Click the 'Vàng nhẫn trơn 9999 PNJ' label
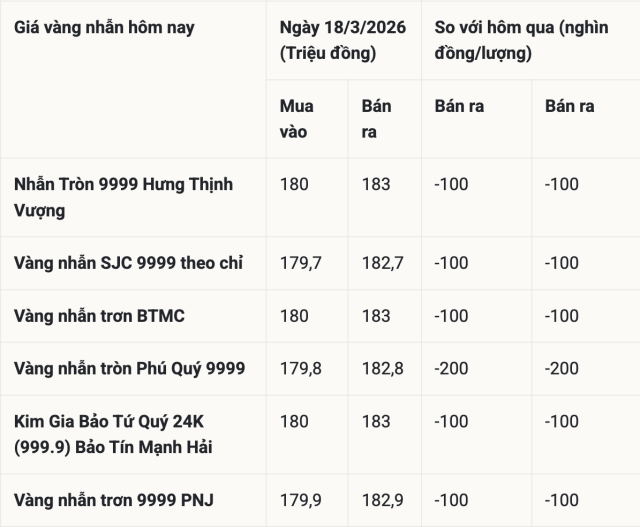Viewport: 640px width, 527px height. [x=114, y=500]
